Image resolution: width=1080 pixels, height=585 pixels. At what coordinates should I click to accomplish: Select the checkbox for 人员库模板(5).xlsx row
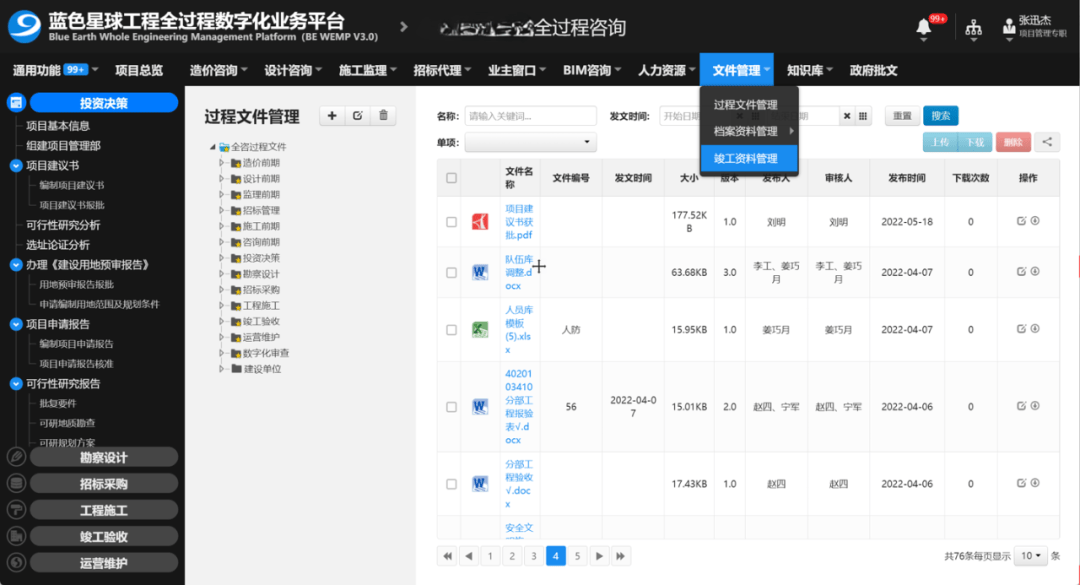(451, 329)
